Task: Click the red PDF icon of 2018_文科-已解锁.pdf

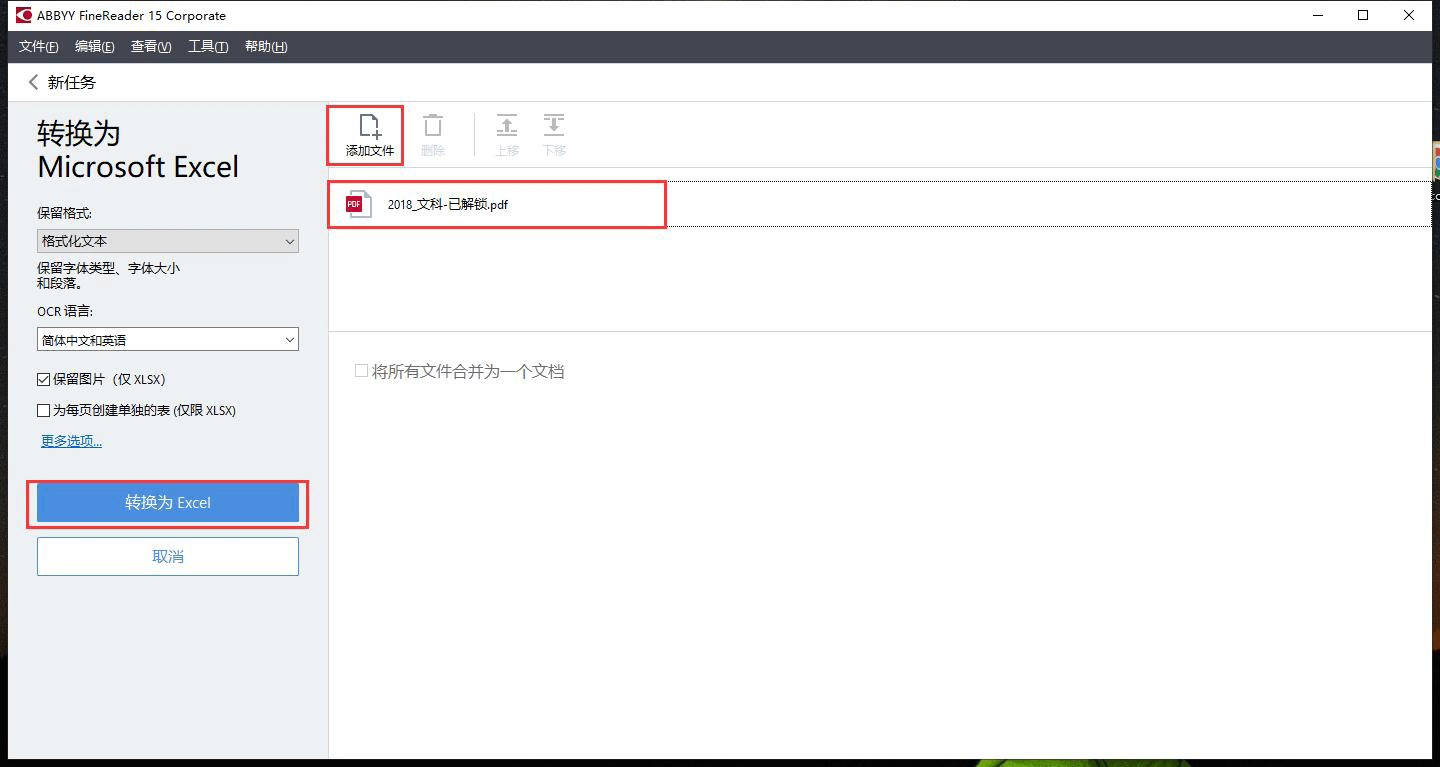Action: (x=358, y=204)
